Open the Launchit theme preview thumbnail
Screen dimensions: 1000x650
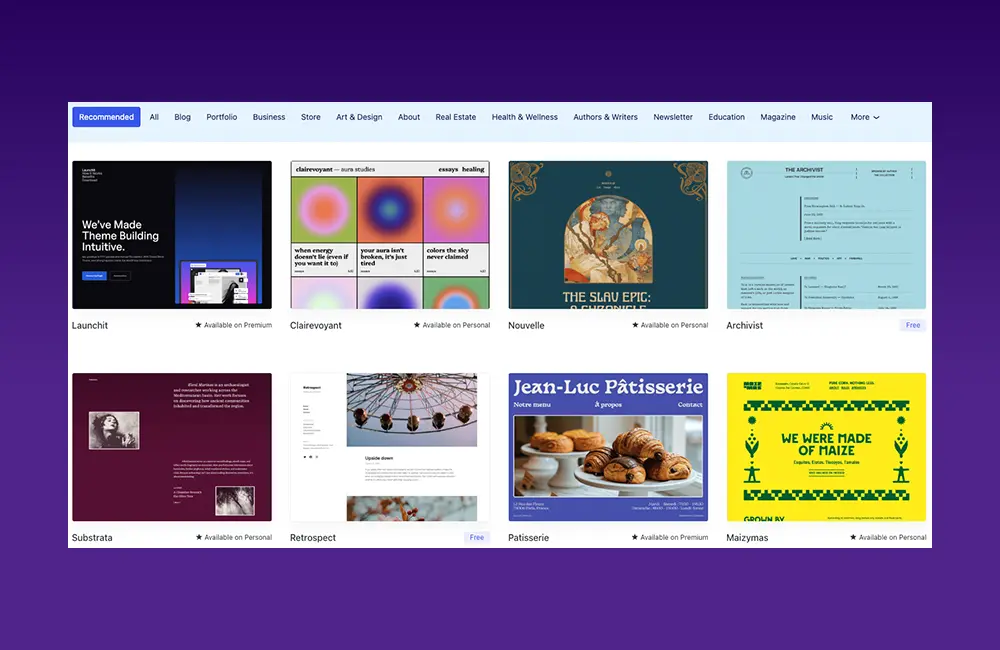pos(172,235)
